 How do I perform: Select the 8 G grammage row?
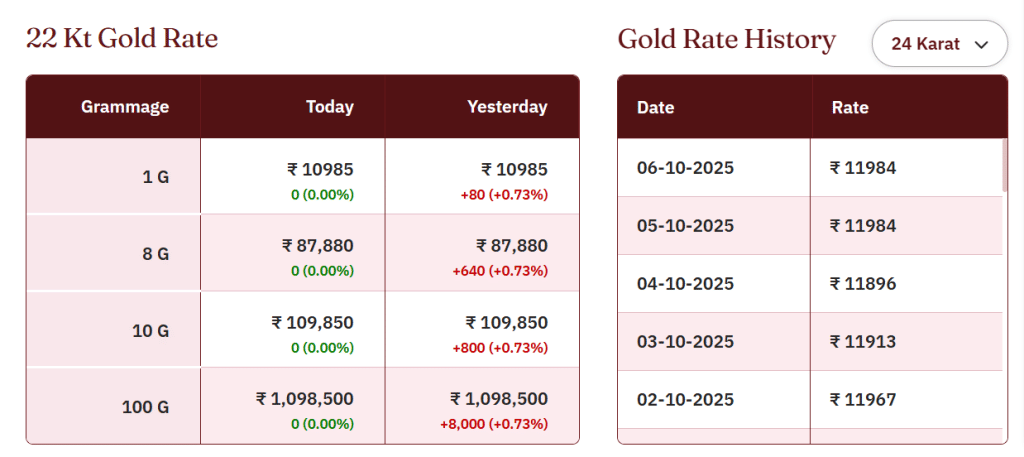[155, 254]
